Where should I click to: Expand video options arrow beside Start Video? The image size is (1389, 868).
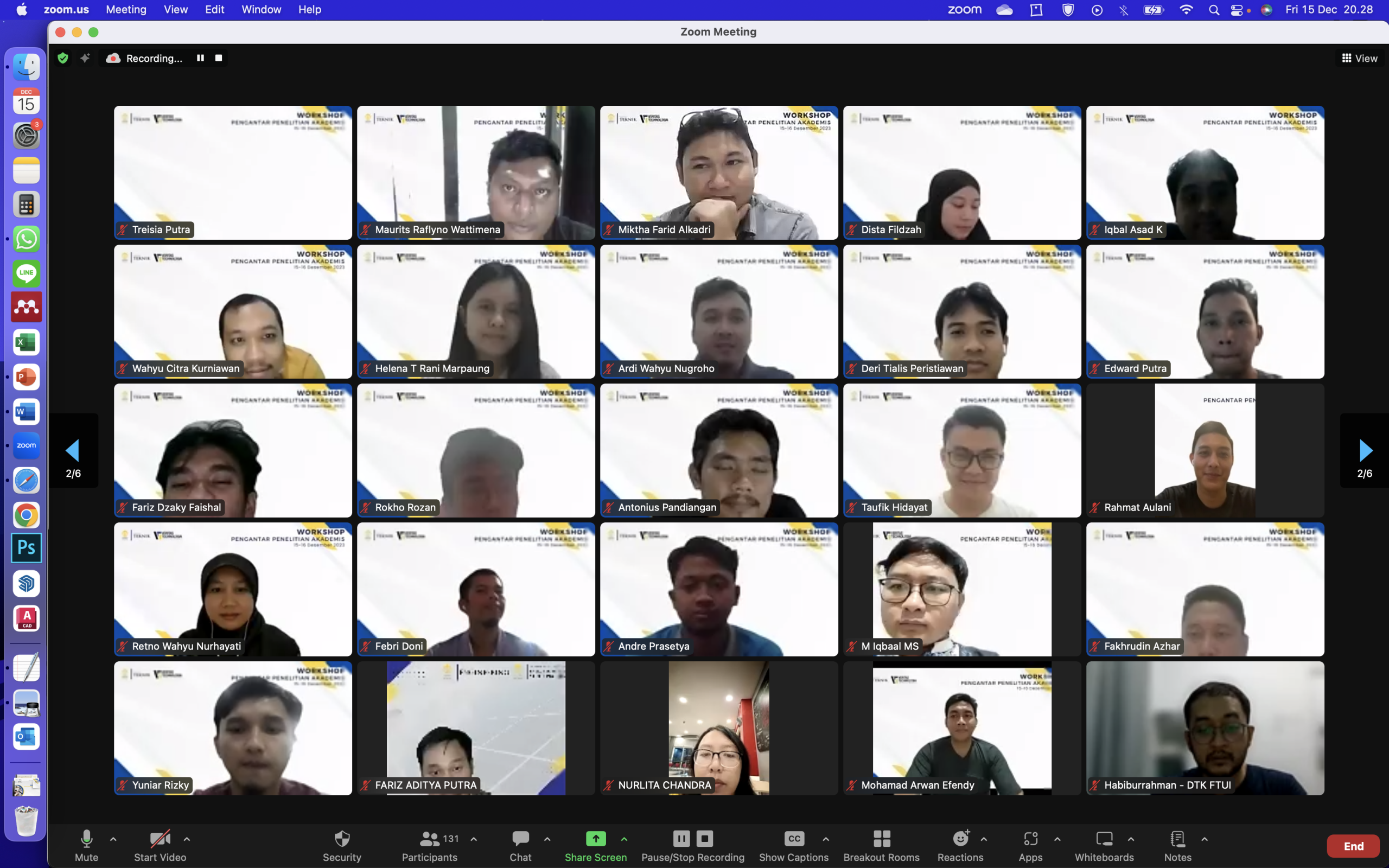coord(187,839)
